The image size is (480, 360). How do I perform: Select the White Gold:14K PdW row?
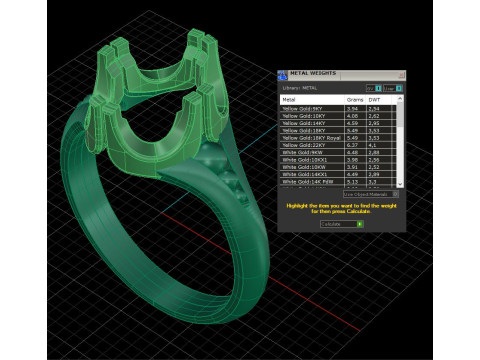click(x=338, y=182)
